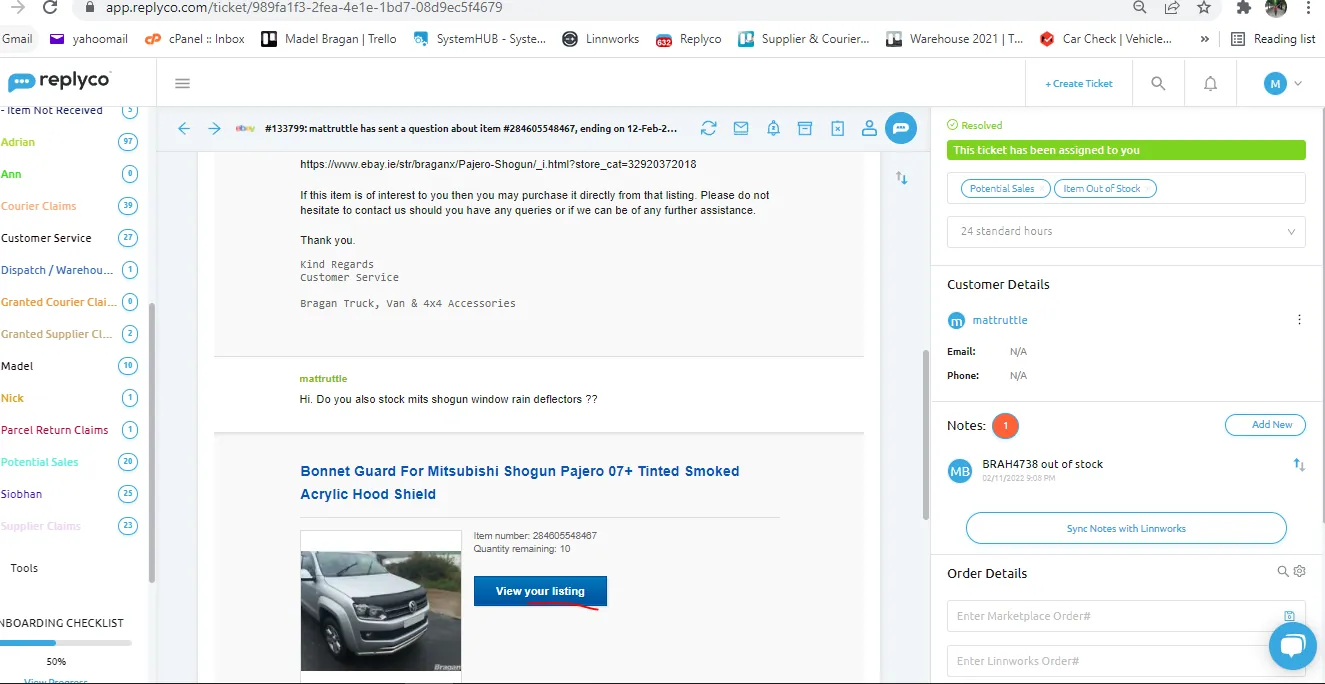Reorder notes with the sort arrows icon
The width and height of the screenshot is (1325, 684).
1299,465
